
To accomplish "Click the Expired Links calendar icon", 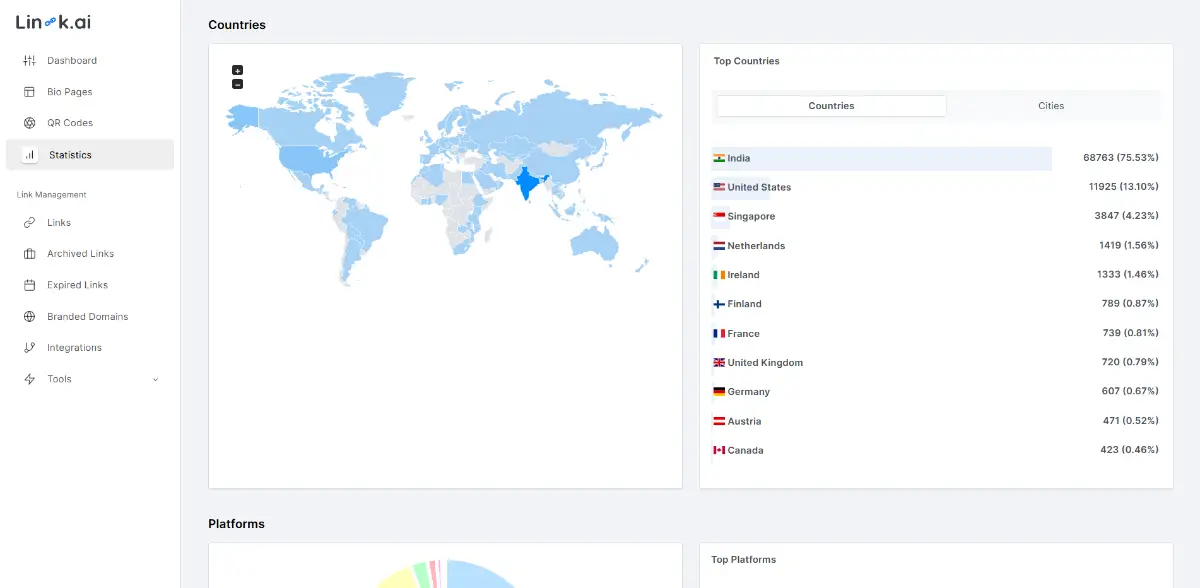I will 29,285.
